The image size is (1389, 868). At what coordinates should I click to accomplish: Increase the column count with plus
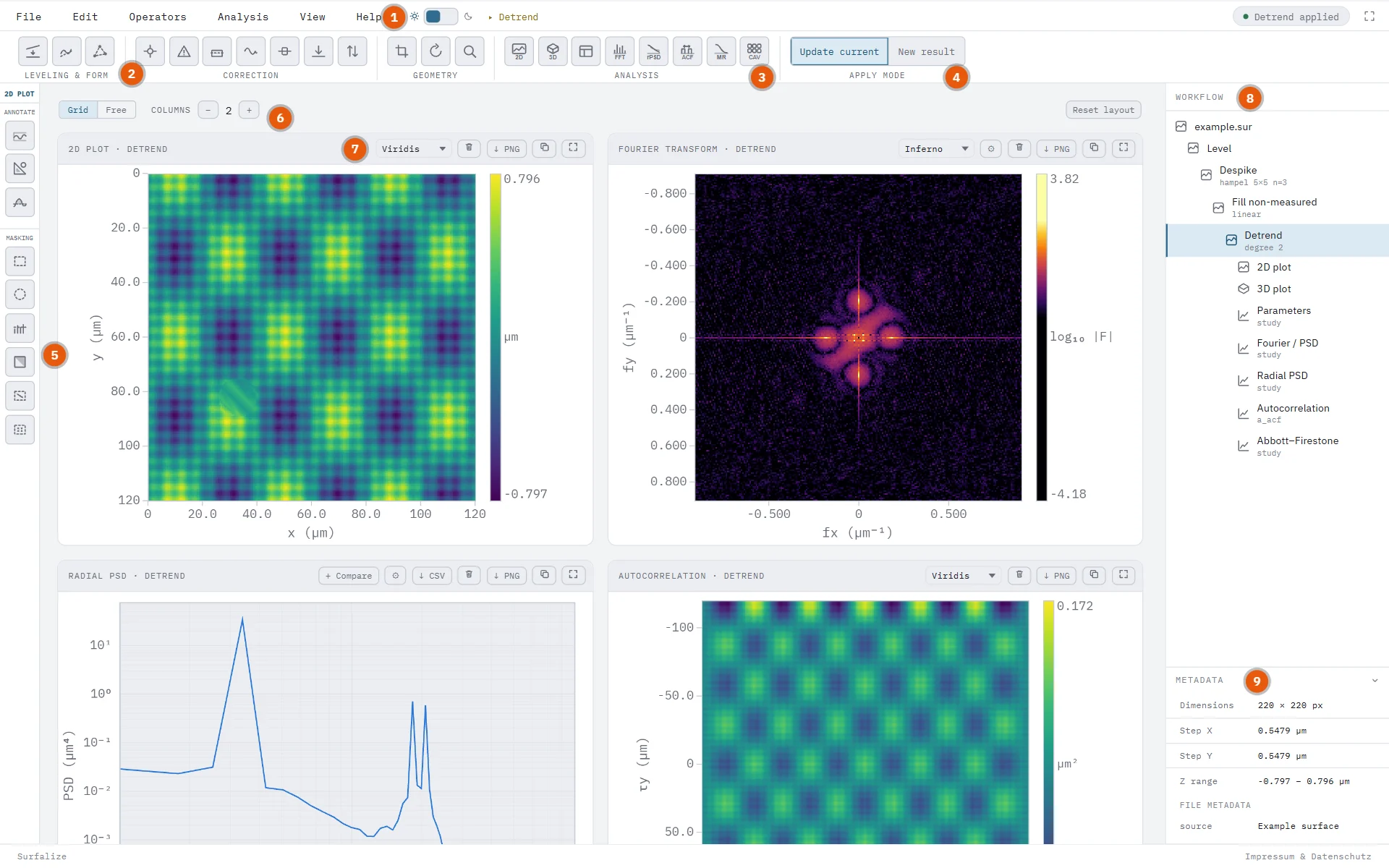[x=249, y=110]
